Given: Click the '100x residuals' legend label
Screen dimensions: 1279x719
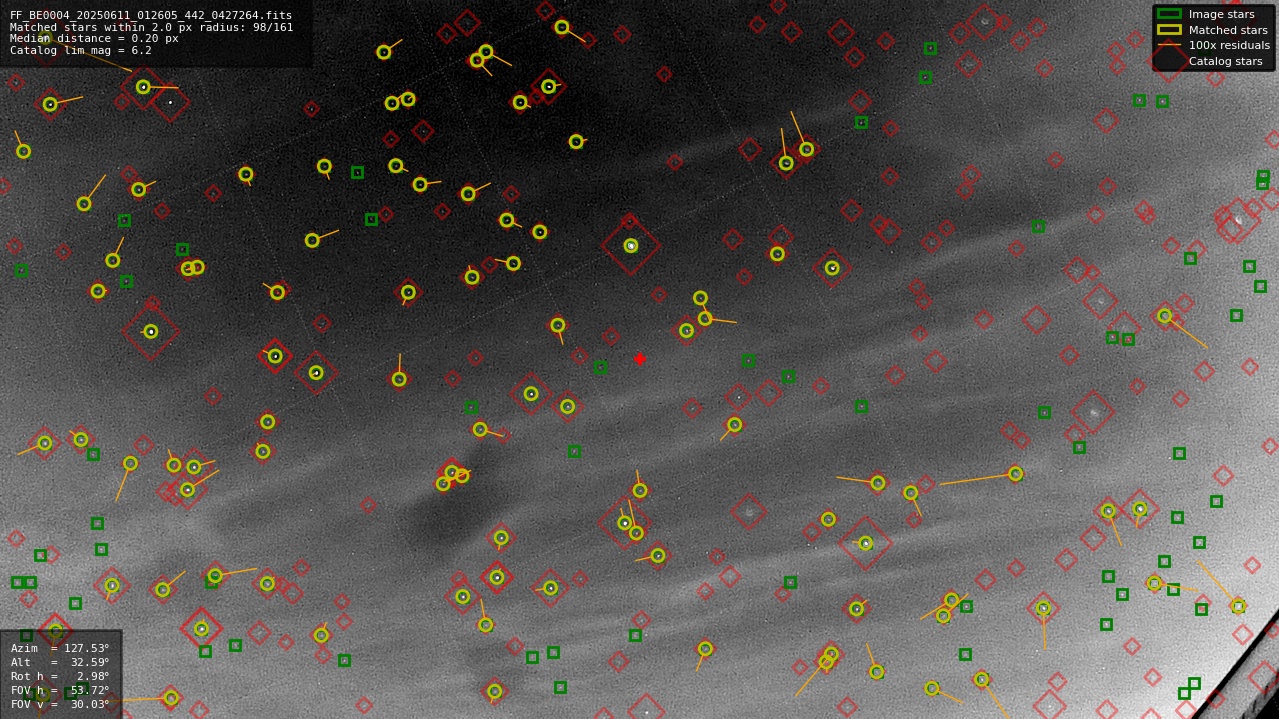Looking at the screenshot, I should (1229, 45).
